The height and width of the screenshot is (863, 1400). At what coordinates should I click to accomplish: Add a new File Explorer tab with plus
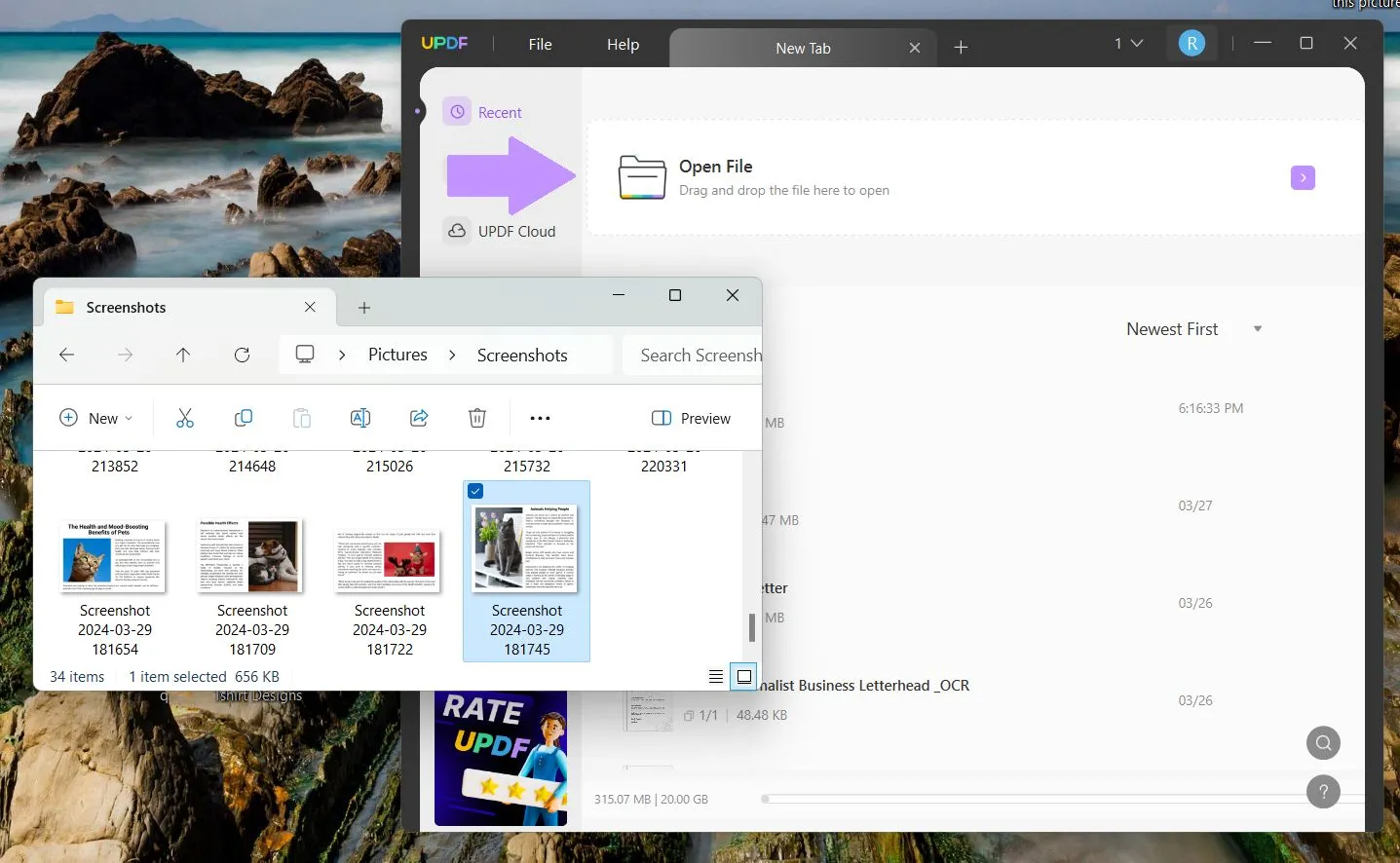(364, 308)
